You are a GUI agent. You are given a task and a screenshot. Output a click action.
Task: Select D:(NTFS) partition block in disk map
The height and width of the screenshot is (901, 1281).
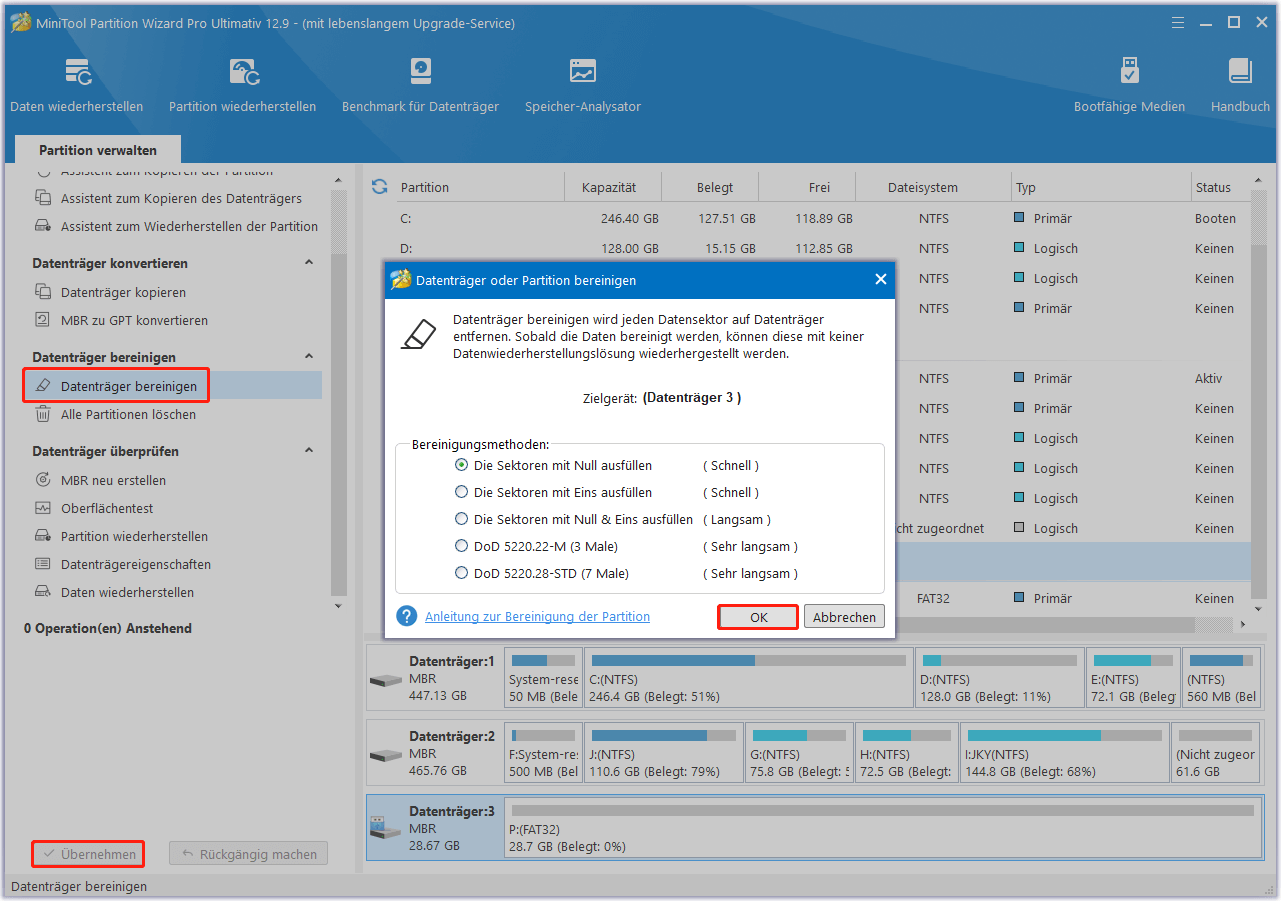pyautogui.click(x=1001, y=678)
